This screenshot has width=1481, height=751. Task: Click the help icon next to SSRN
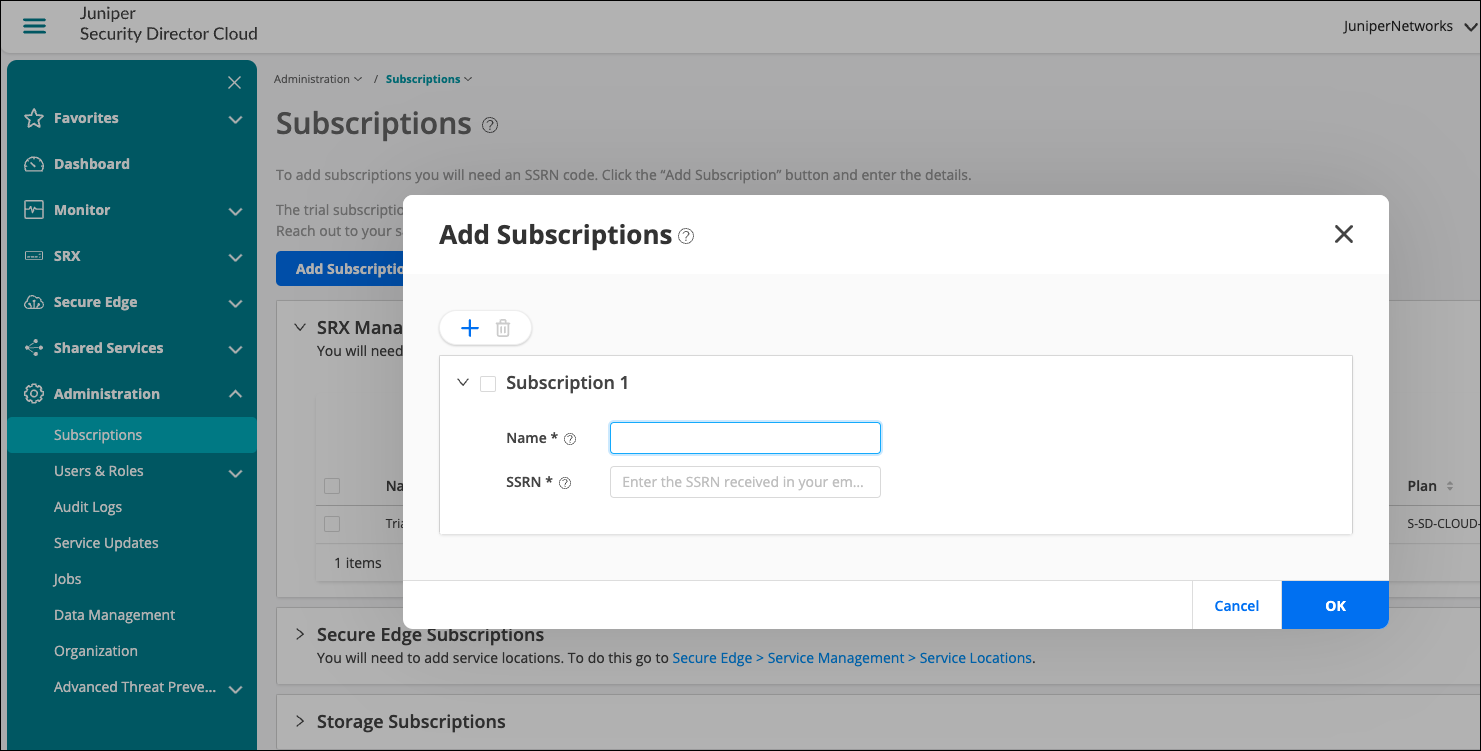[x=565, y=483]
